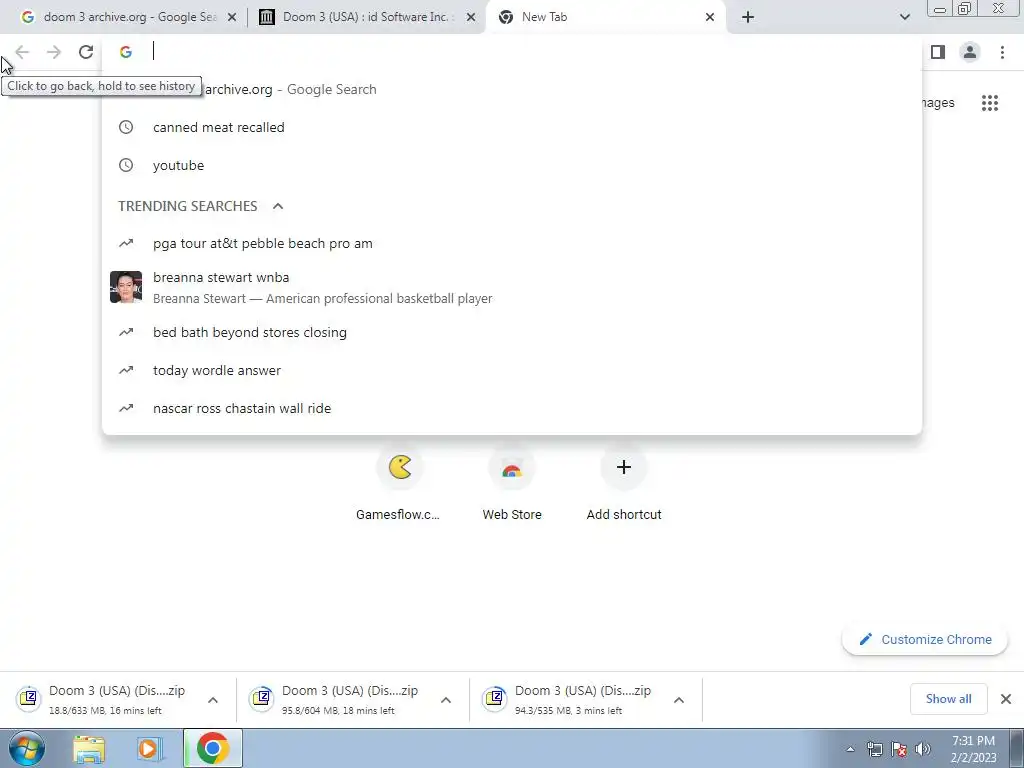1024x768 pixels.
Task: Expand options for 95.8/604 MB download
Action: click(x=446, y=700)
